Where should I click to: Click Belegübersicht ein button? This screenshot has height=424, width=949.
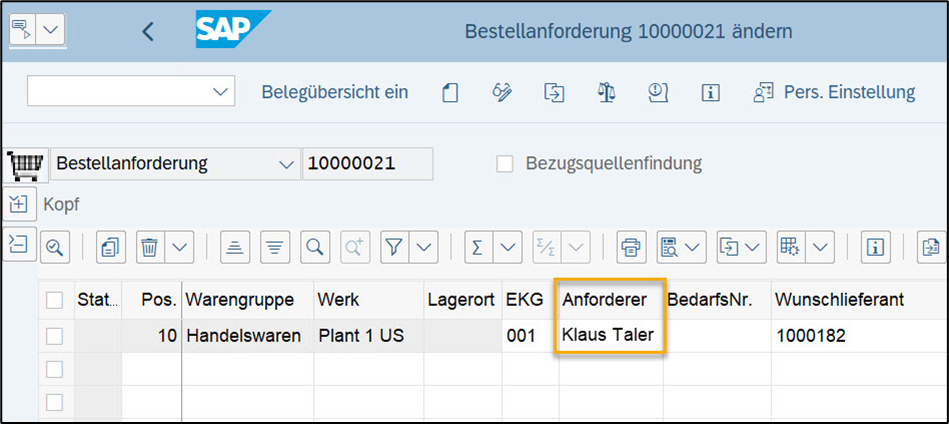click(334, 92)
